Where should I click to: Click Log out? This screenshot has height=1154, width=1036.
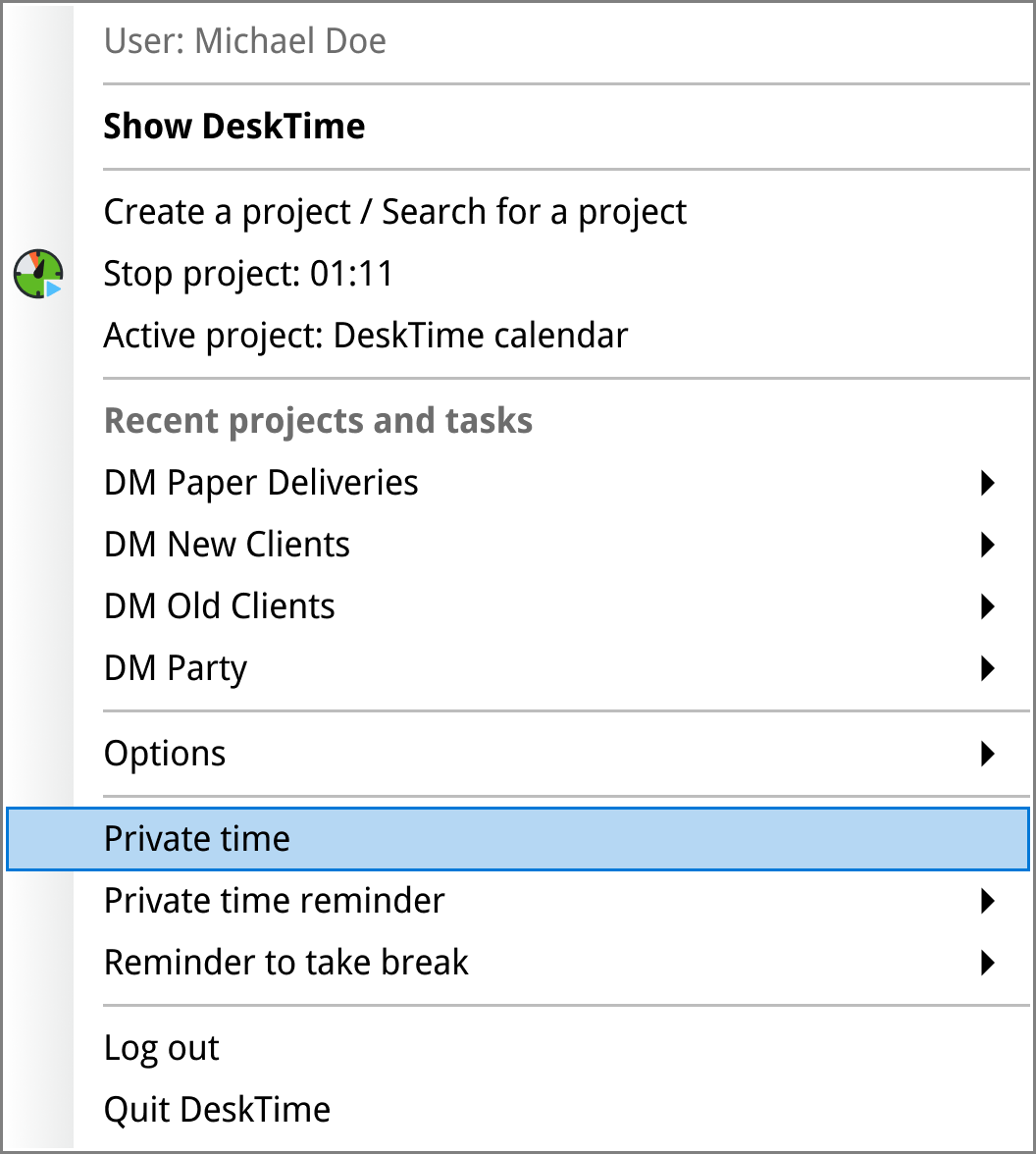pos(161,1048)
